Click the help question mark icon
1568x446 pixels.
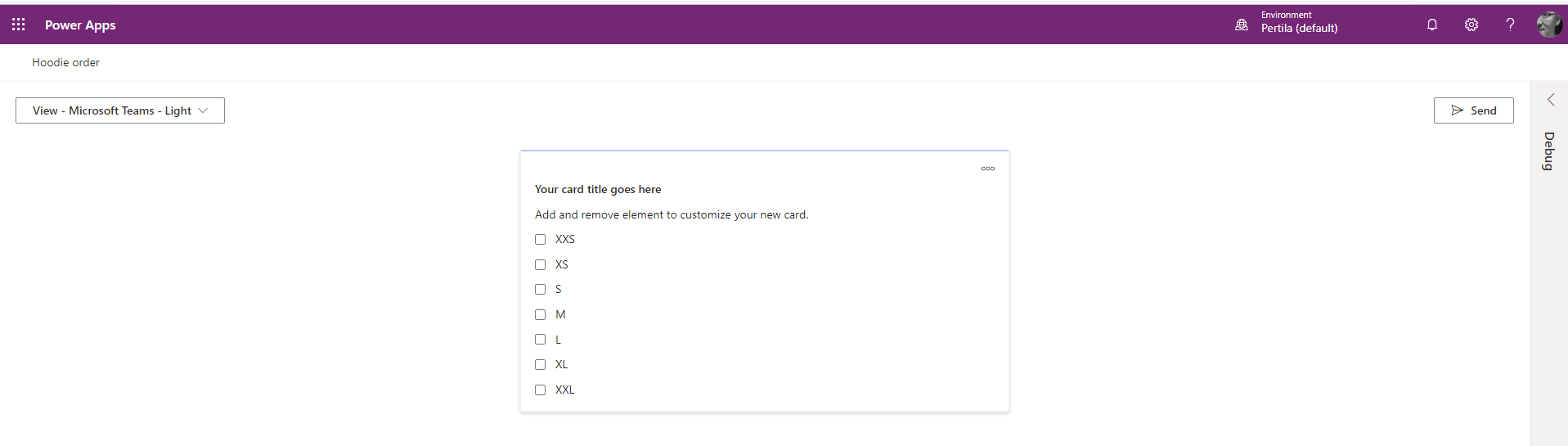pos(1510,25)
